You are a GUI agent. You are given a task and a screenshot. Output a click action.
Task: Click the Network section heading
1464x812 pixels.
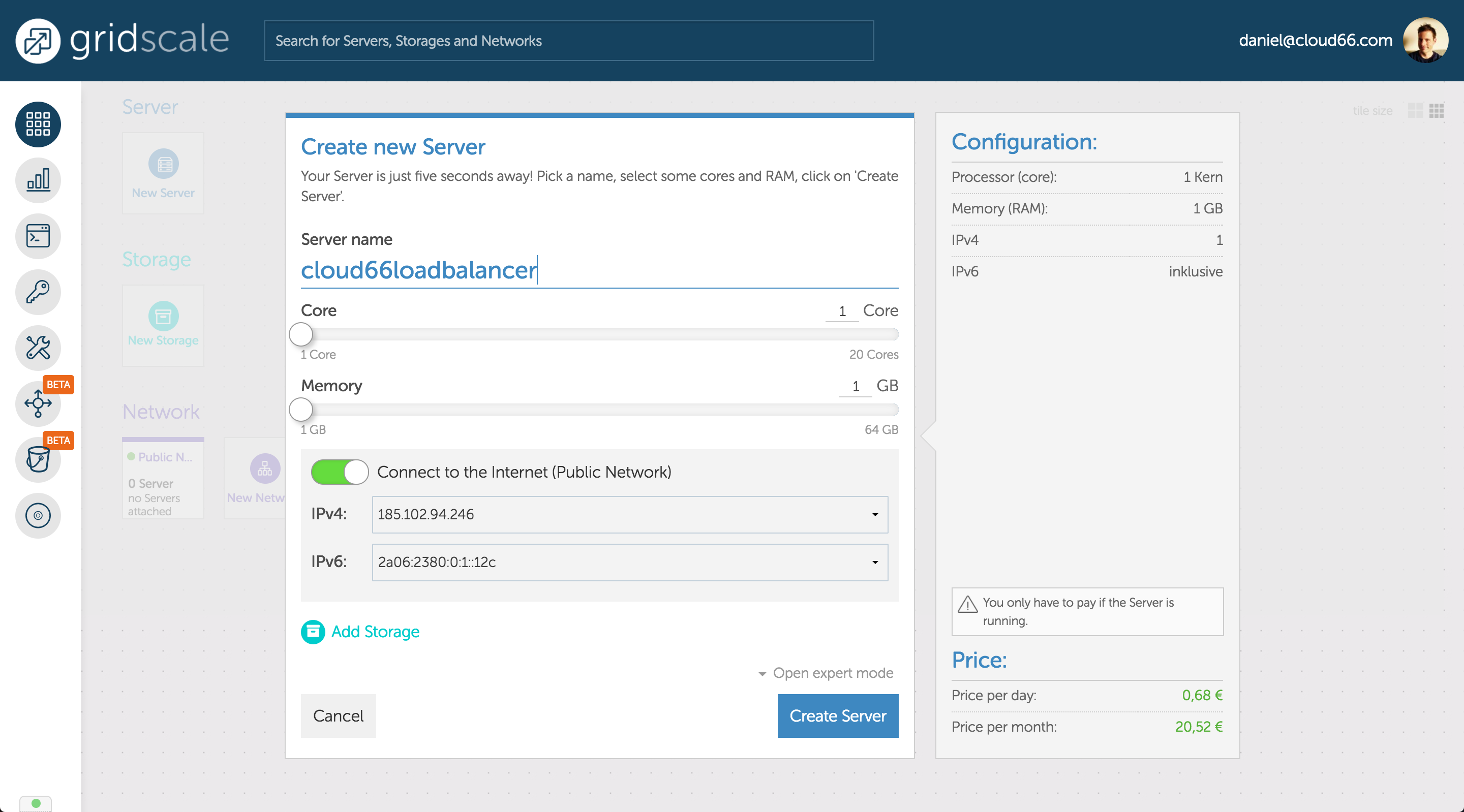coord(161,412)
